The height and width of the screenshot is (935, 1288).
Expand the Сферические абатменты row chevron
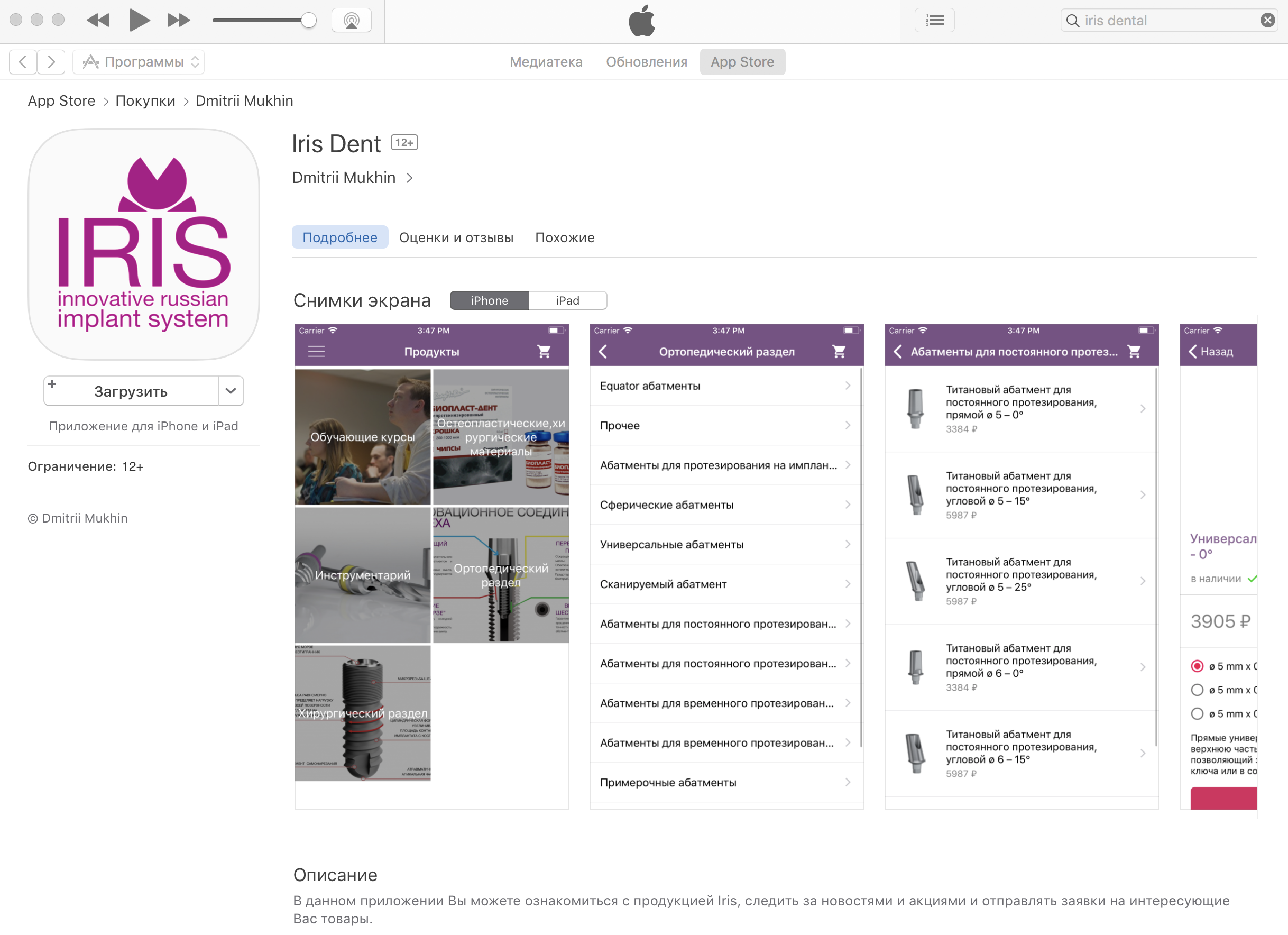click(848, 505)
